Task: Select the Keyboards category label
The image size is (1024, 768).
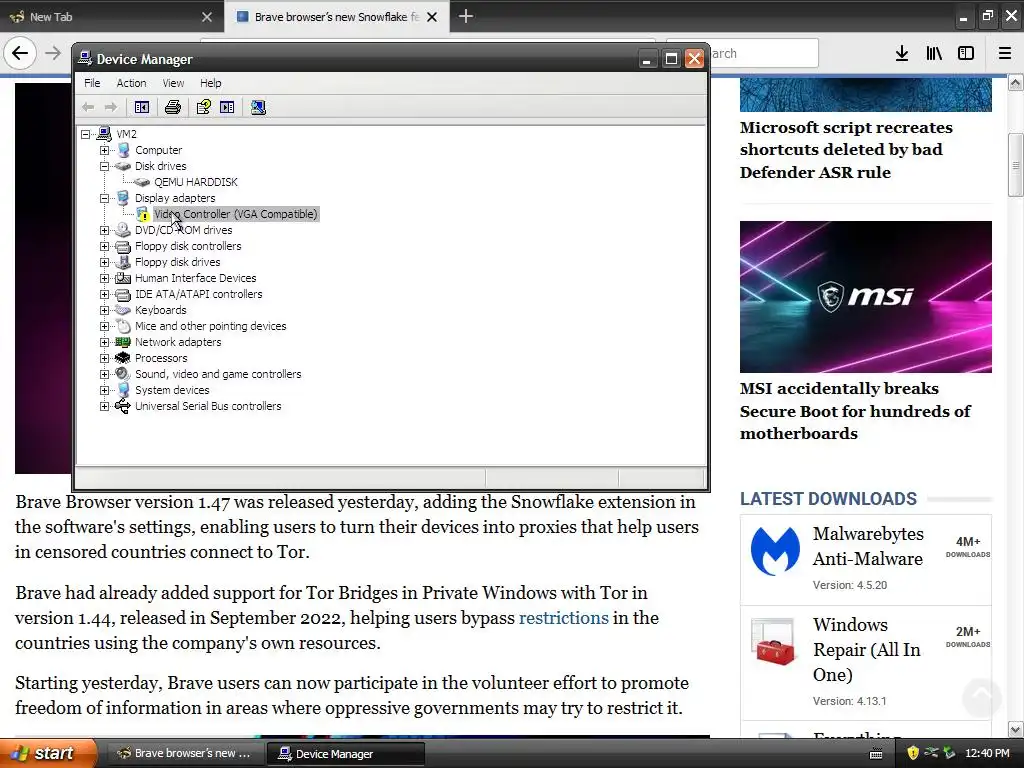Action: (x=161, y=310)
